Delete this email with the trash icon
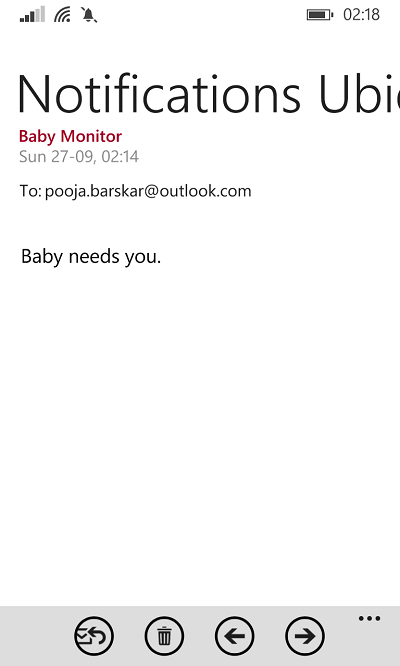This screenshot has width=400, height=666. [164, 636]
